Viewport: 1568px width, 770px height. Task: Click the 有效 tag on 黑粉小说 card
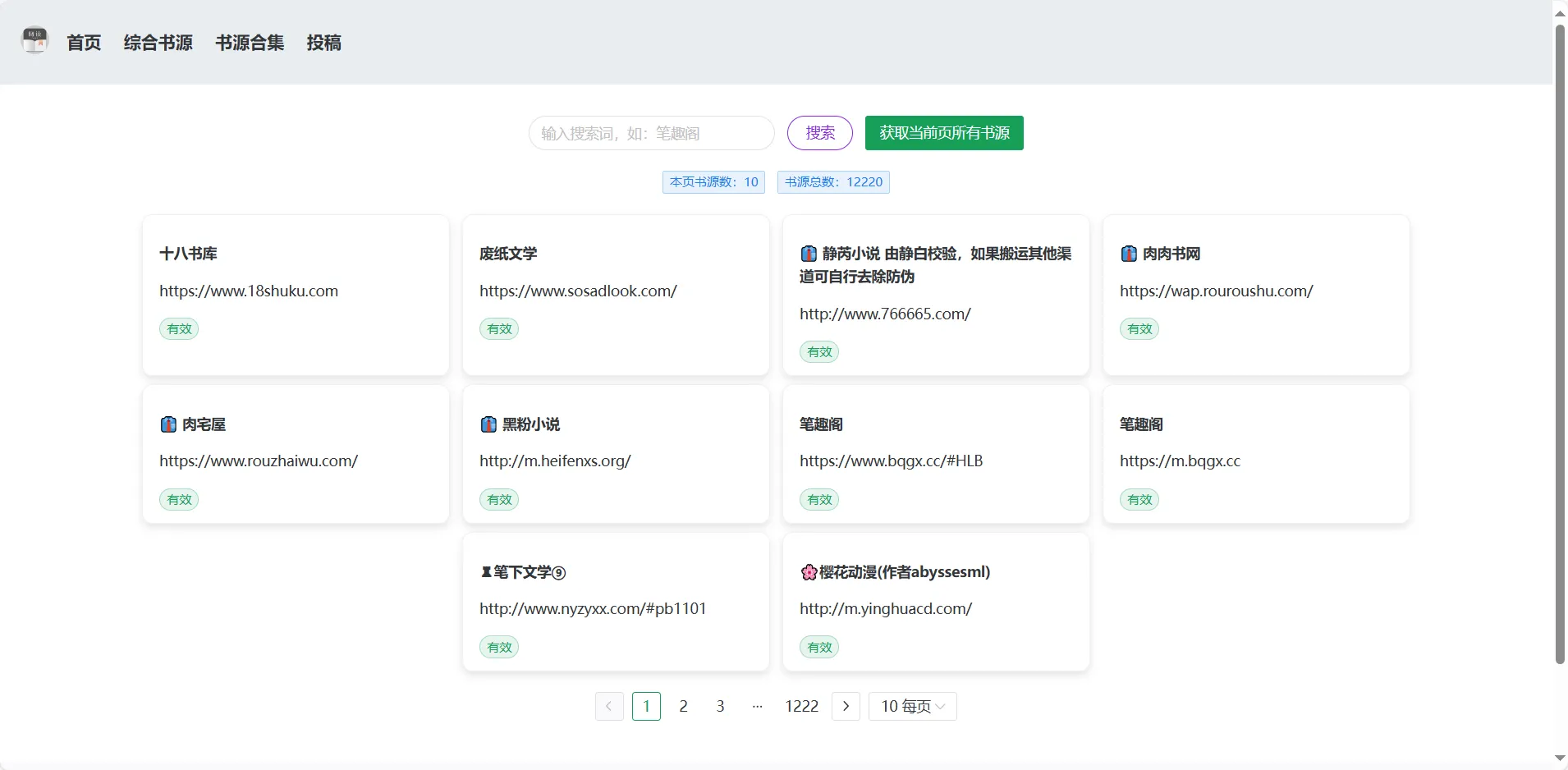(499, 500)
